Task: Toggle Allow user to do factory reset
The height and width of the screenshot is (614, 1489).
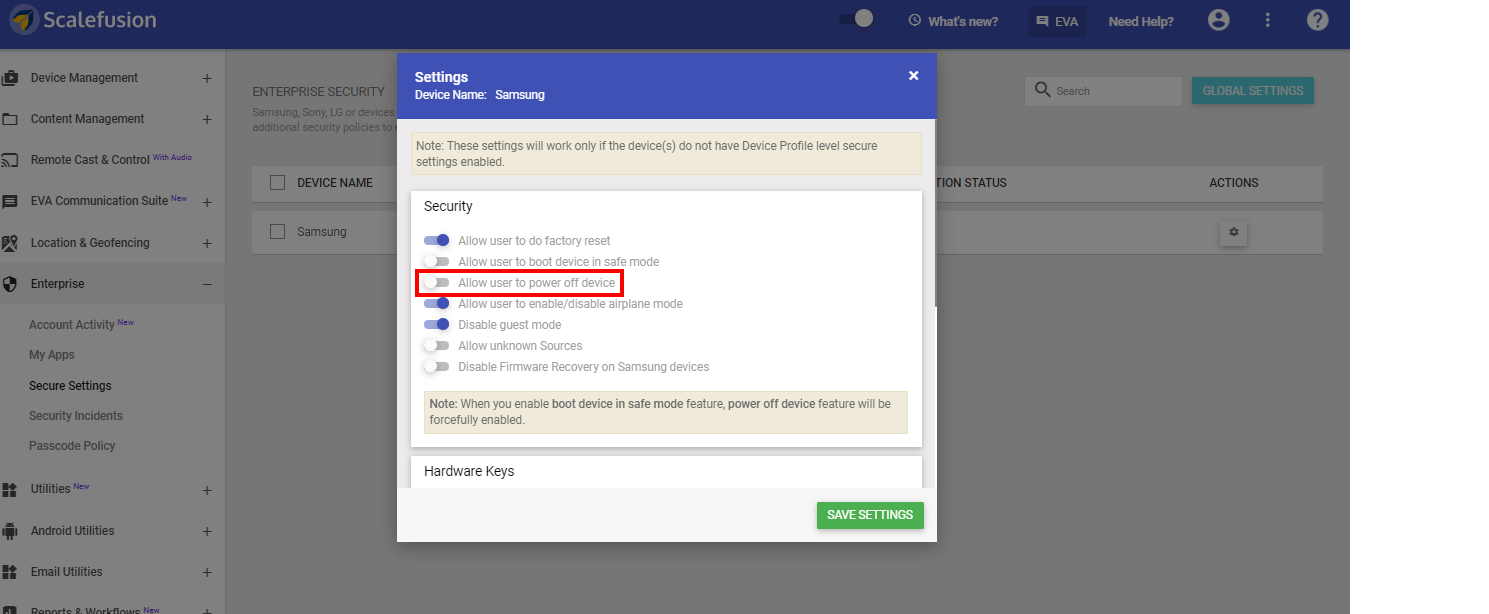Action: (436, 240)
